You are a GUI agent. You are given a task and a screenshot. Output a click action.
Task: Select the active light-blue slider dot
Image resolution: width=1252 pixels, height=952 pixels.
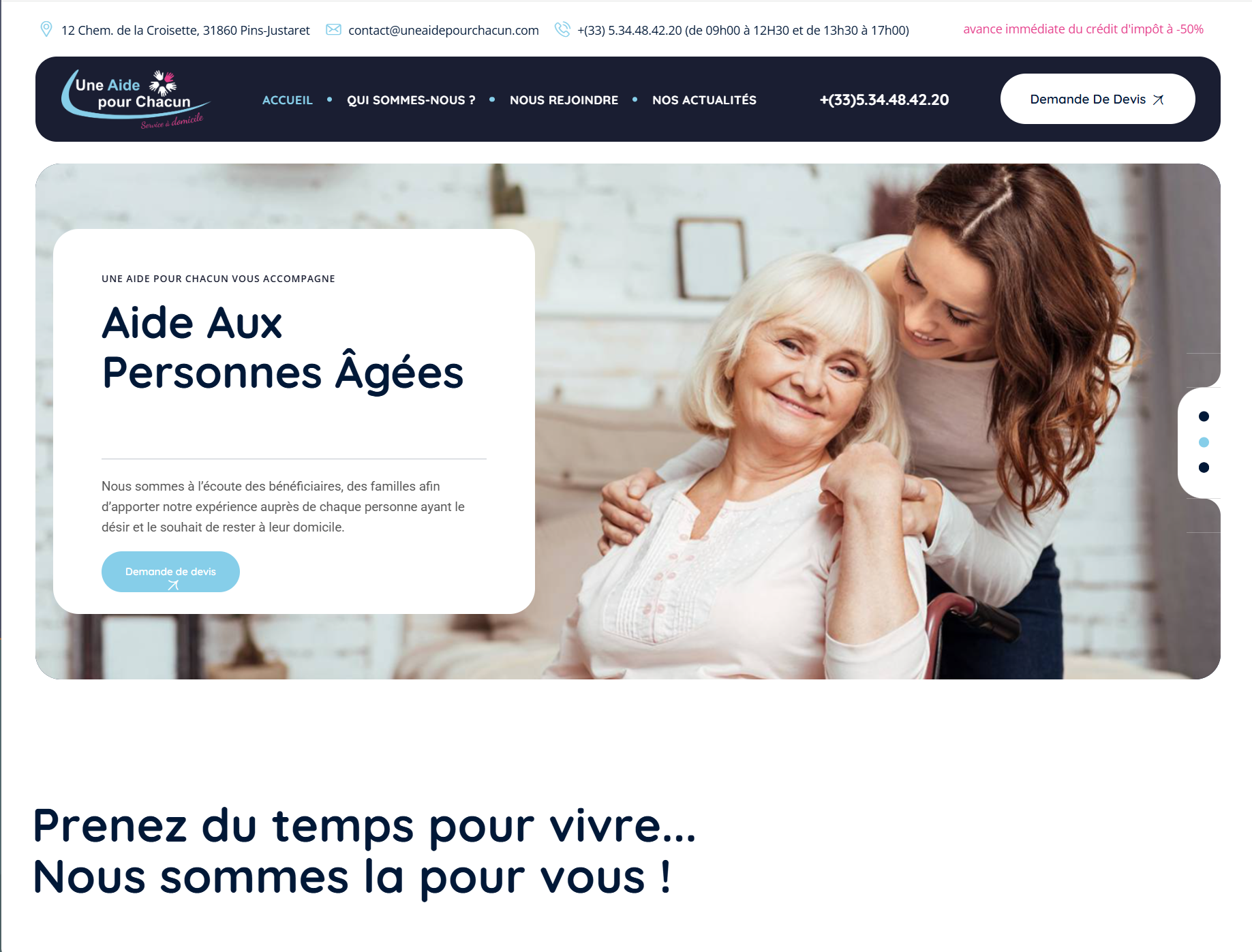[x=1204, y=442]
